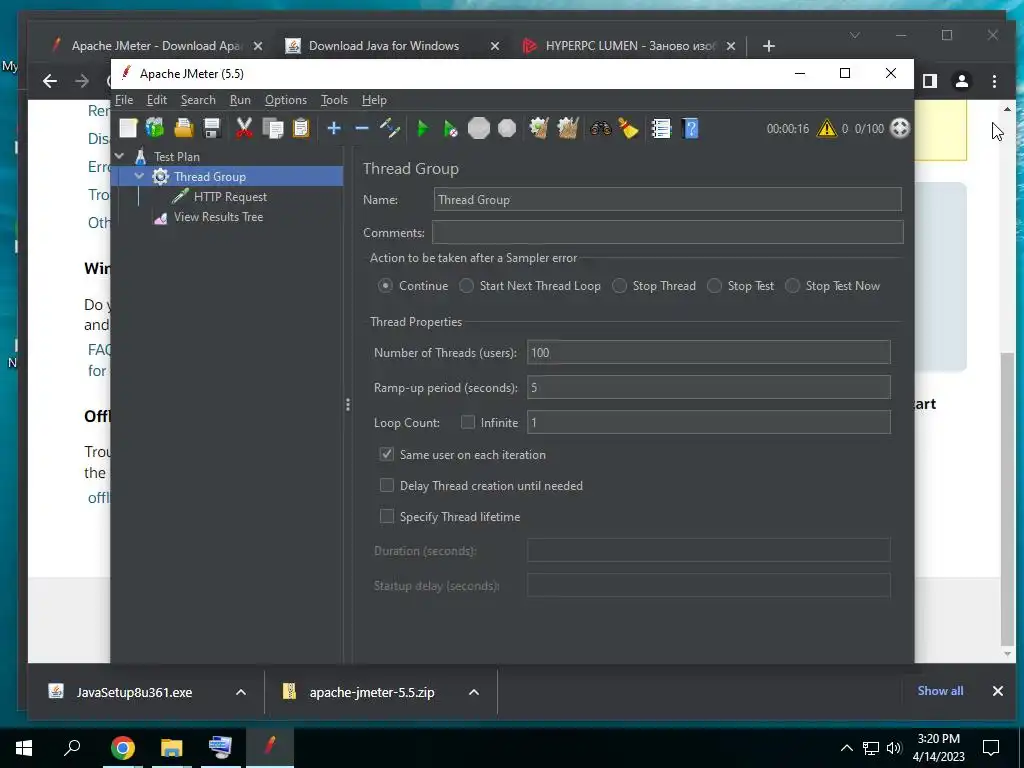Viewport: 1024px width, 768px height.
Task: Switch to HYPERPC LUMEN browser tab
Action: point(630,46)
